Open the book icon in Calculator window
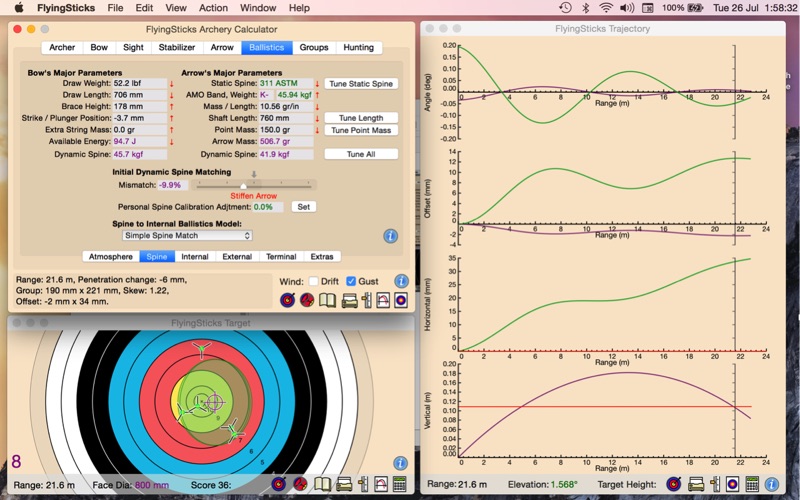Screen dimensions: 800x500 coord(327,300)
